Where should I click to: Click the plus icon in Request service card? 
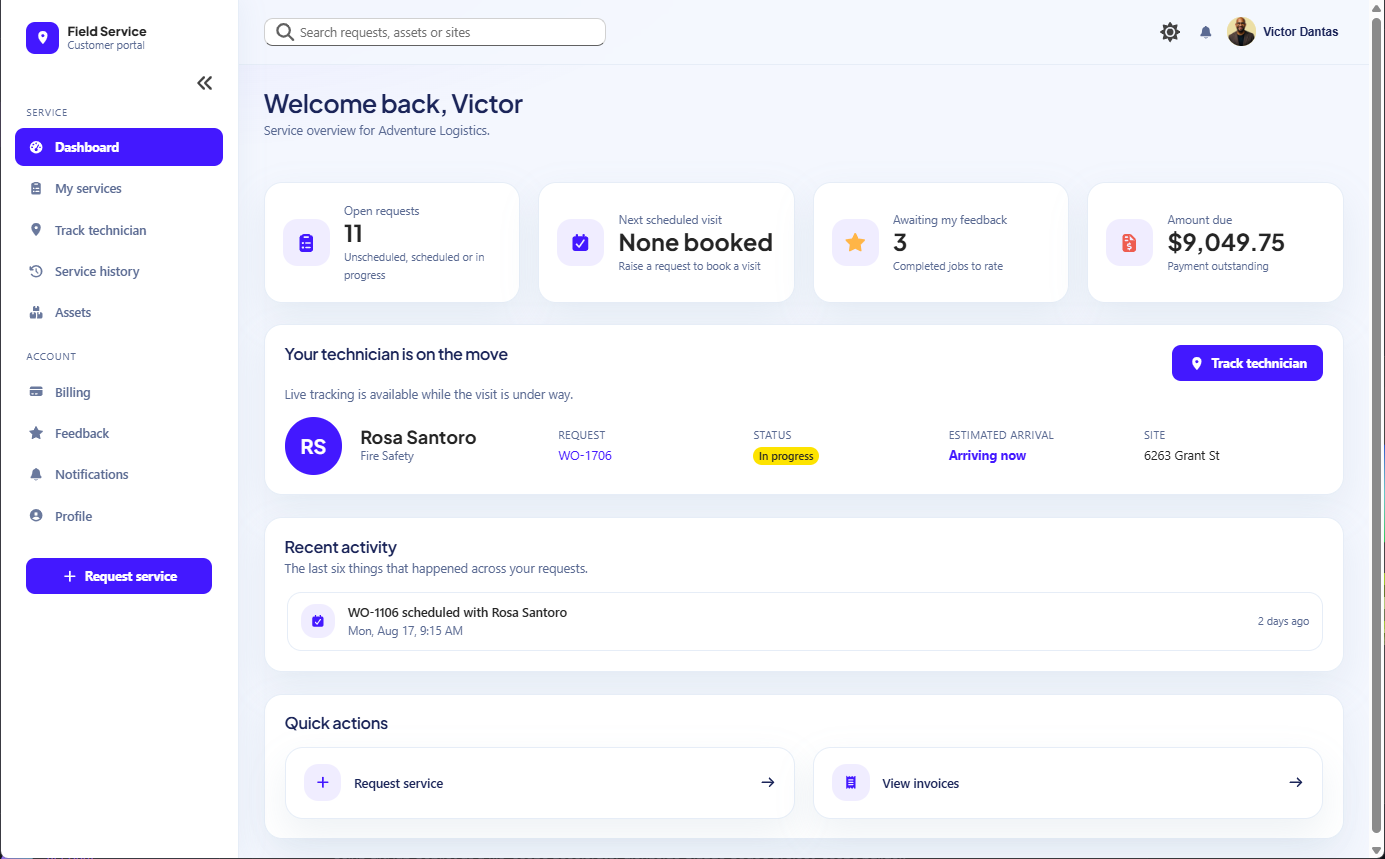coord(322,783)
